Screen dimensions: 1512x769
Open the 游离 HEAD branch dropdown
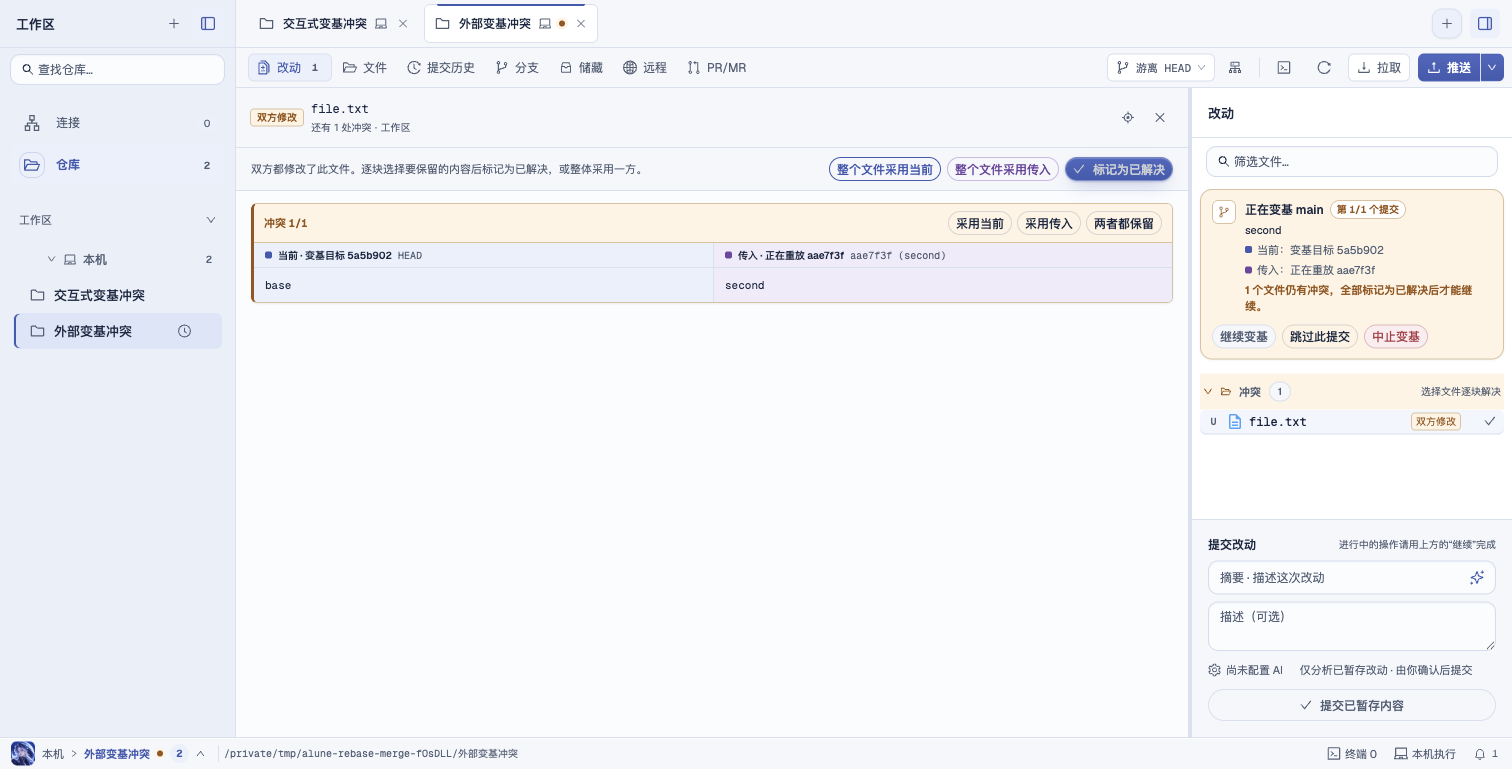coord(1161,67)
